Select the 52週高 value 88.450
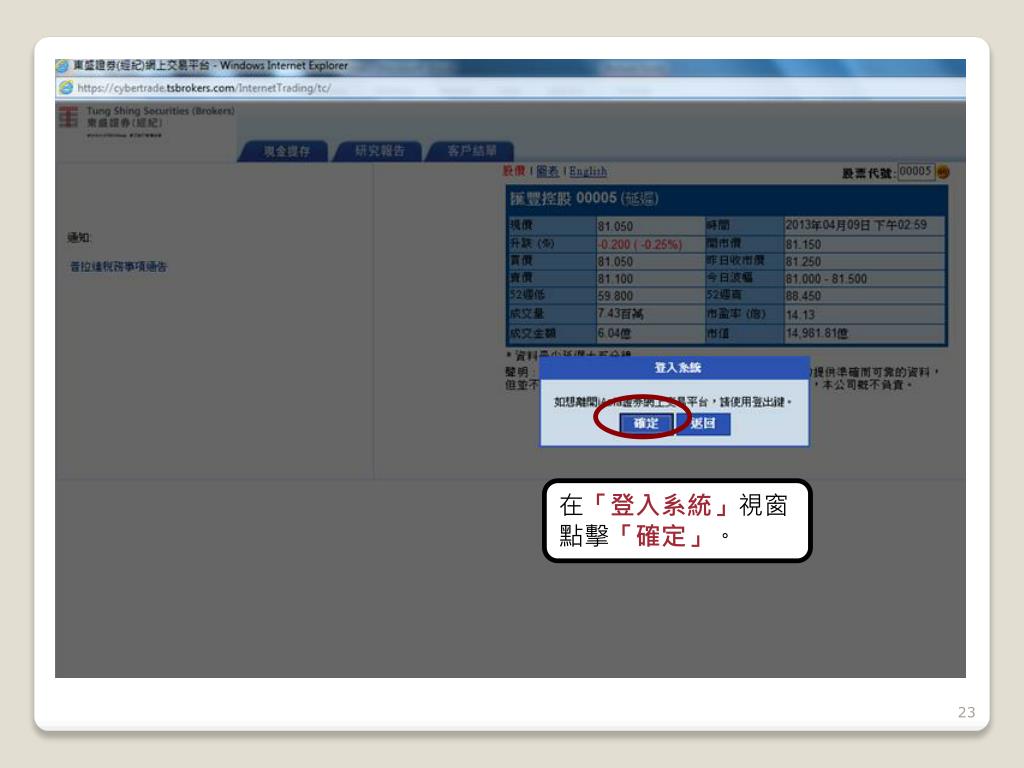Screen dimensions: 1024x768 803,296
